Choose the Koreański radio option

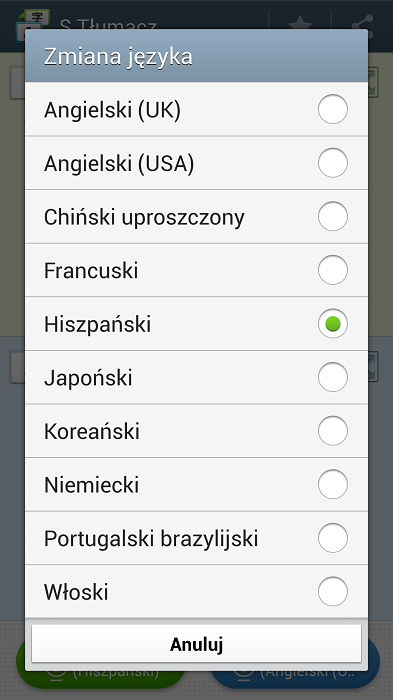point(333,431)
